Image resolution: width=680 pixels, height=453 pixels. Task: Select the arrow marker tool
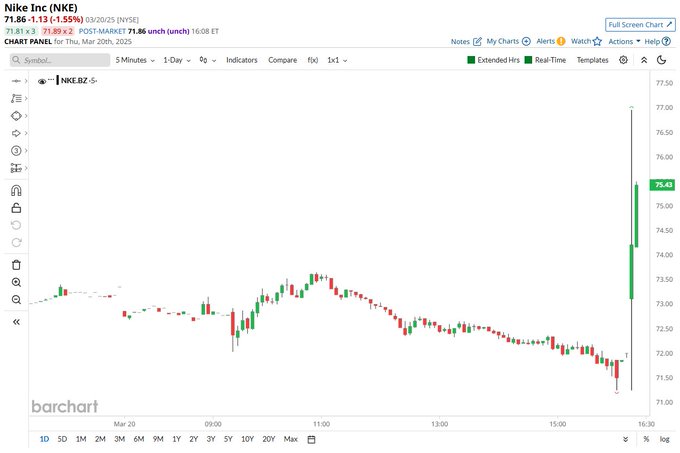16,133
